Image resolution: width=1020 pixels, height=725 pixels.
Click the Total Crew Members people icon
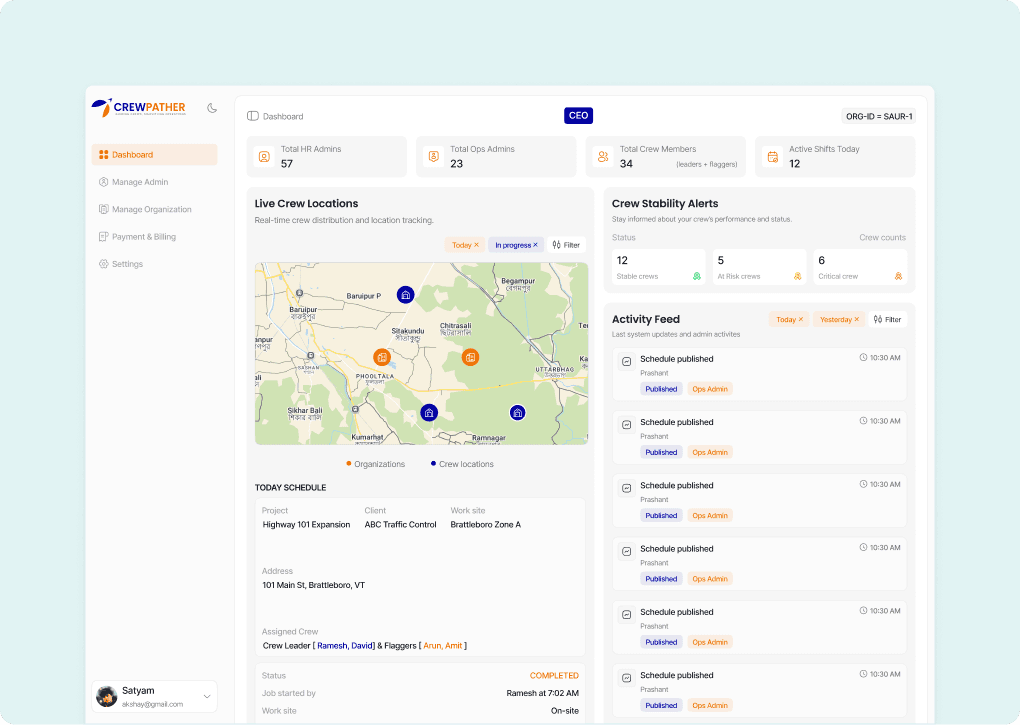(603, 157)
